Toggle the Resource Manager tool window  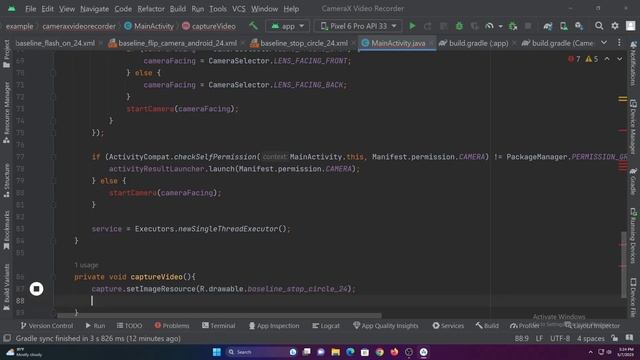point(7,112)
